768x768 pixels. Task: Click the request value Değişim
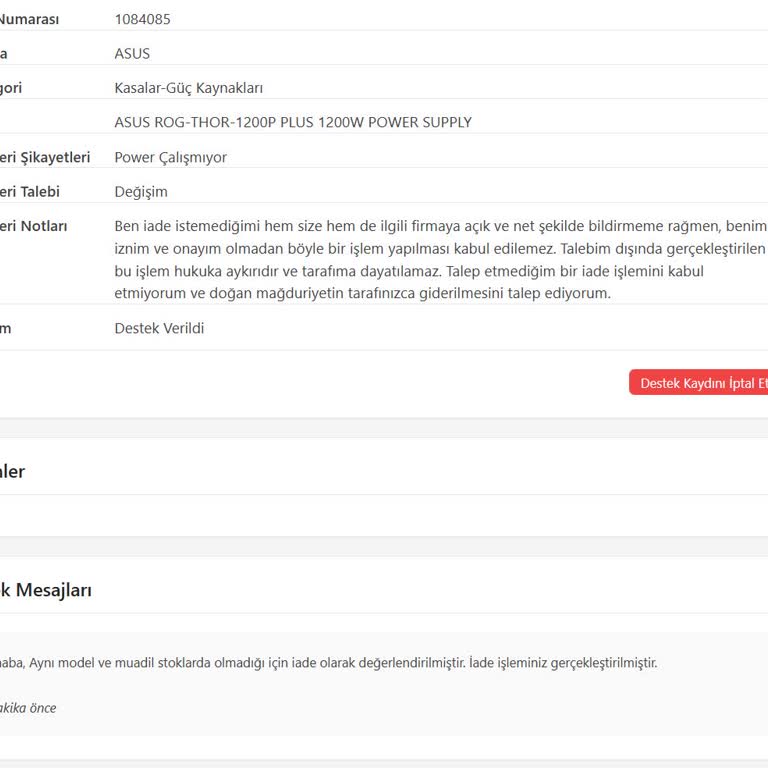[141, 192]
